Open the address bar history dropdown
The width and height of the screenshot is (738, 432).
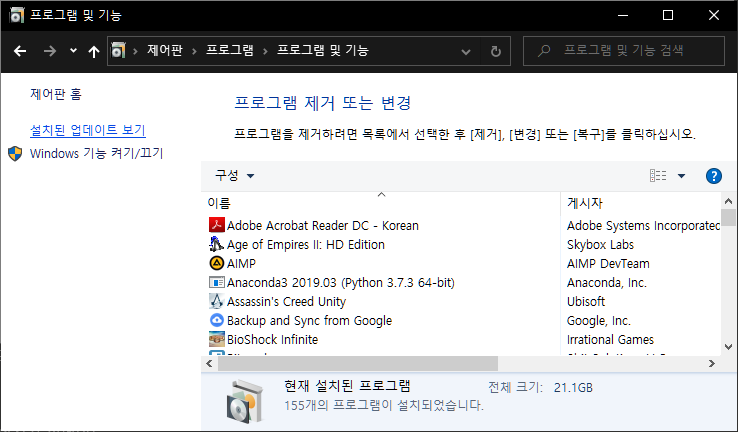click(x=466, y=51)
